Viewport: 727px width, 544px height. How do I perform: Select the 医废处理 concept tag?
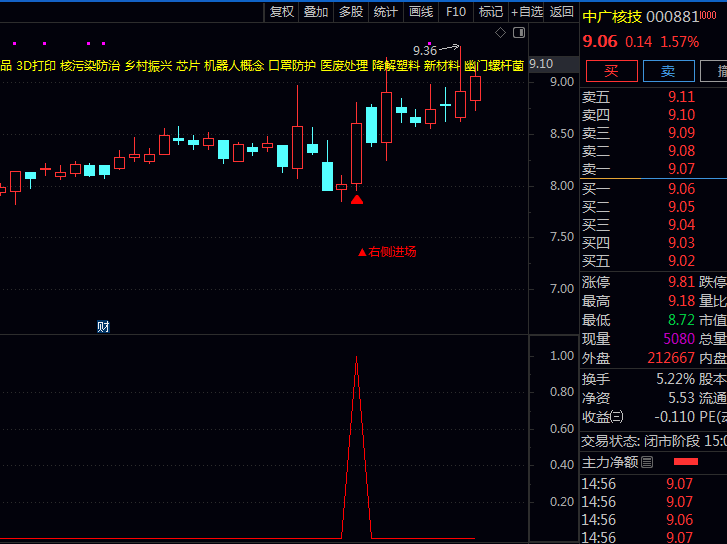[344, 66]
